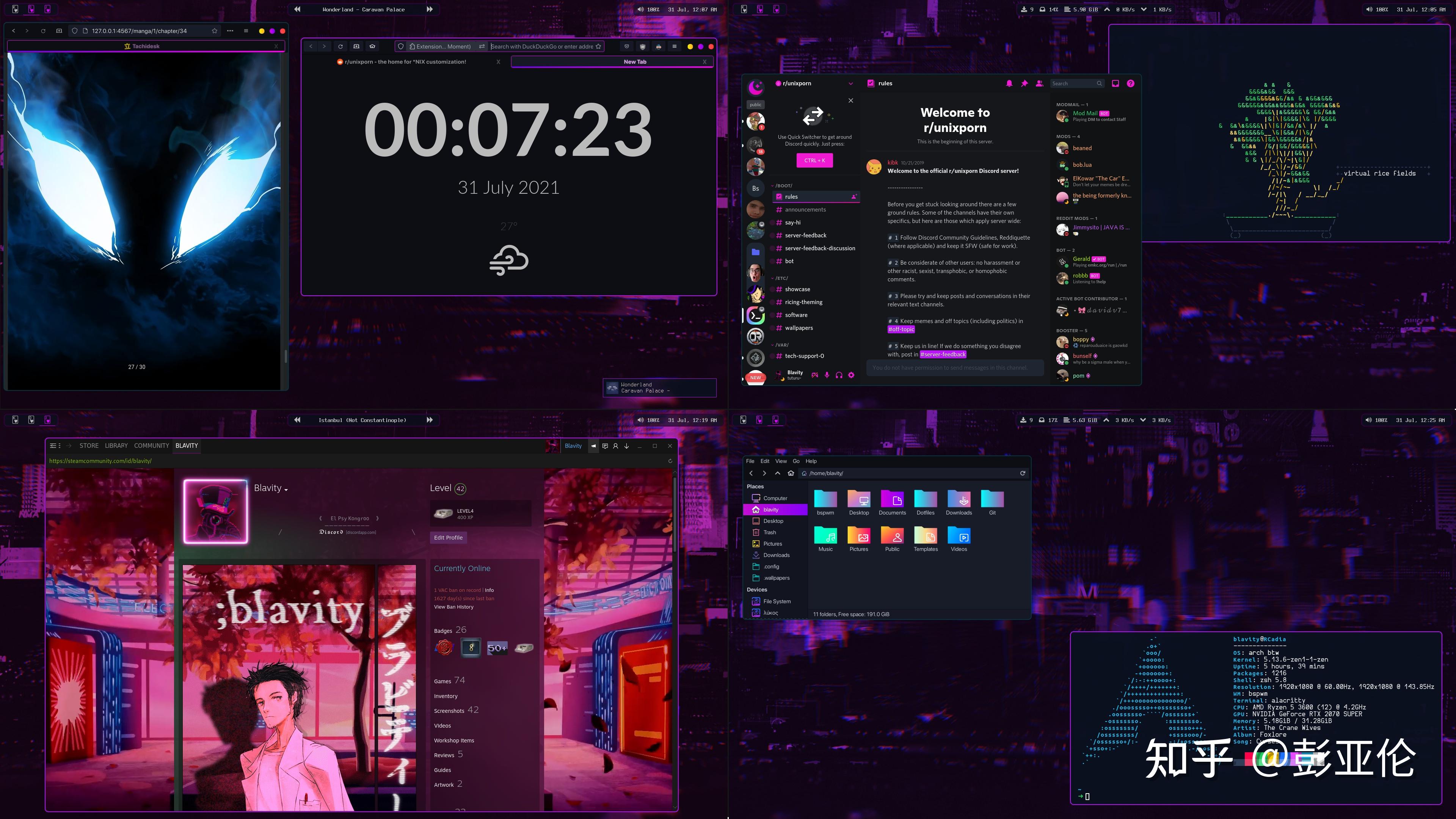Open the View menu in the file manager
This screenshot has height=819, width=1456.
[x=781, y=461]
